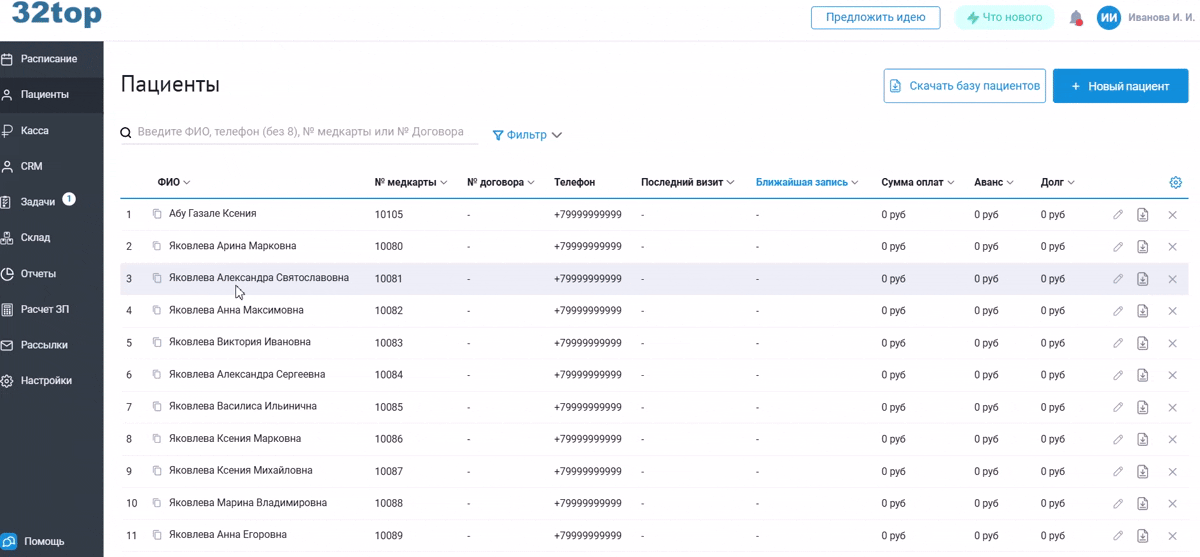Click medical card number 10088
Image resolution: width=1200 pixels, height=557 pixels.
[389, 503]
